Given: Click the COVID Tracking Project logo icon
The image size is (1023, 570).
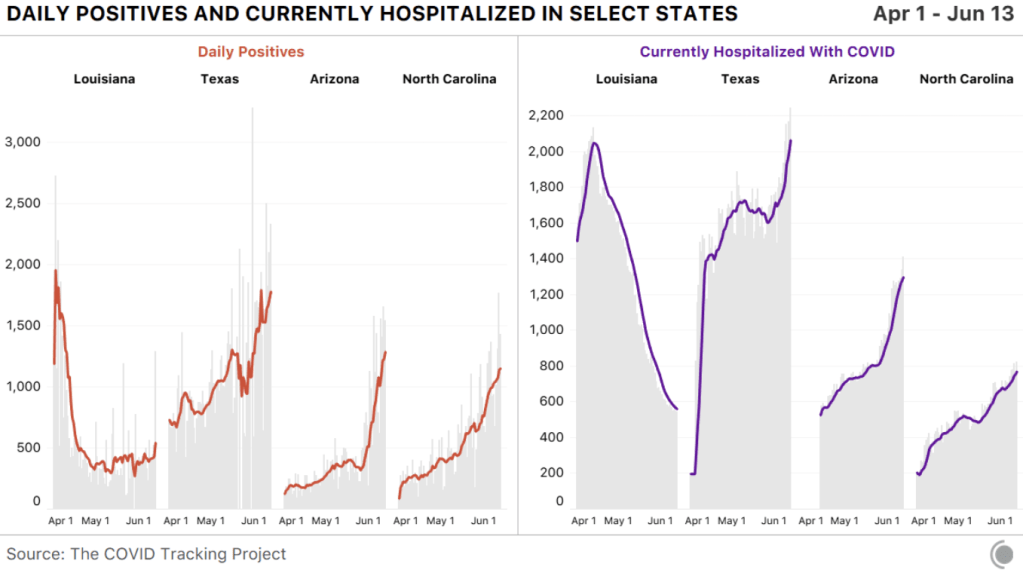Looking at the screenshot, I should (1000, 553).
